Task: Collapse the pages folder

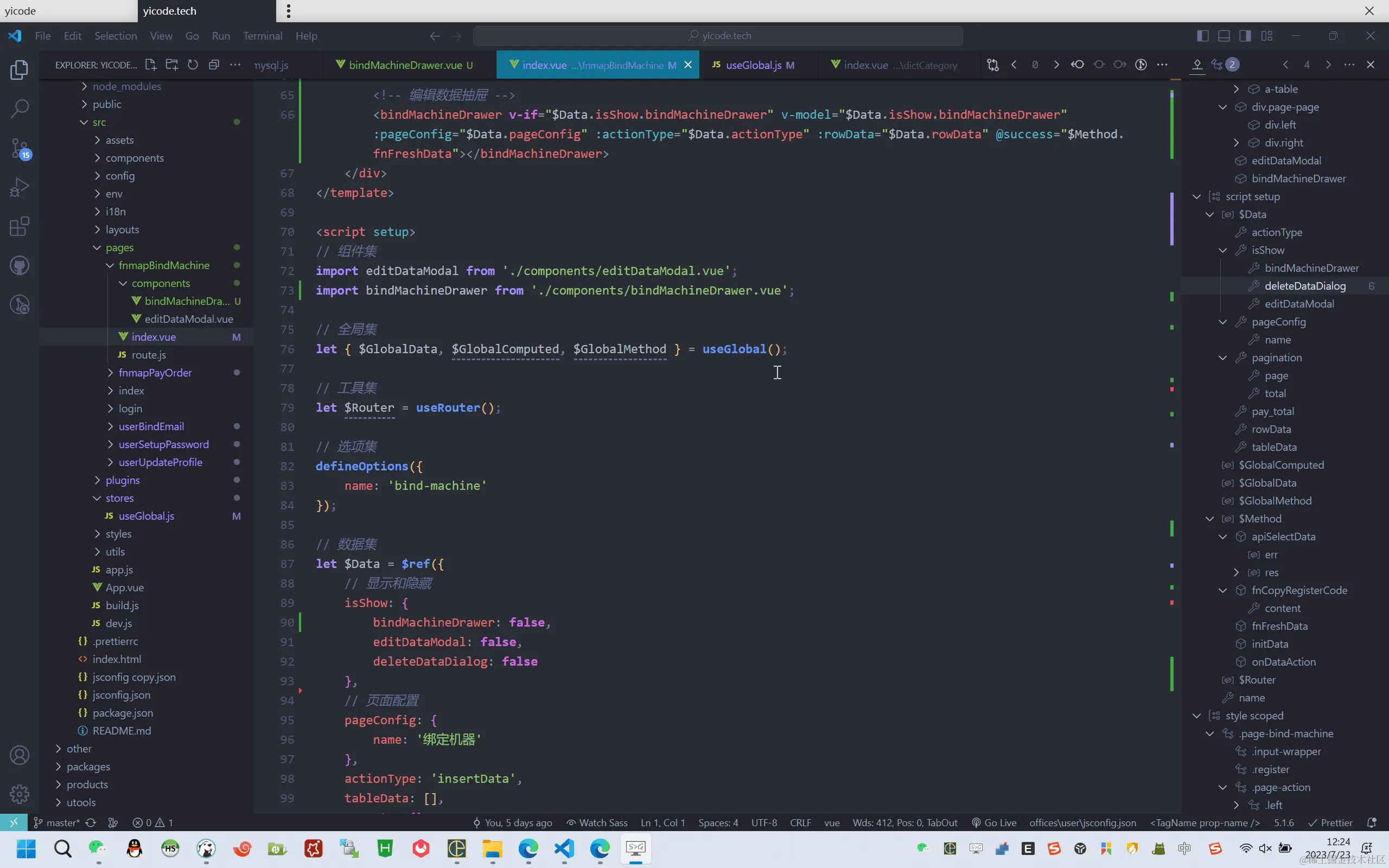Action: coord(98,247)
